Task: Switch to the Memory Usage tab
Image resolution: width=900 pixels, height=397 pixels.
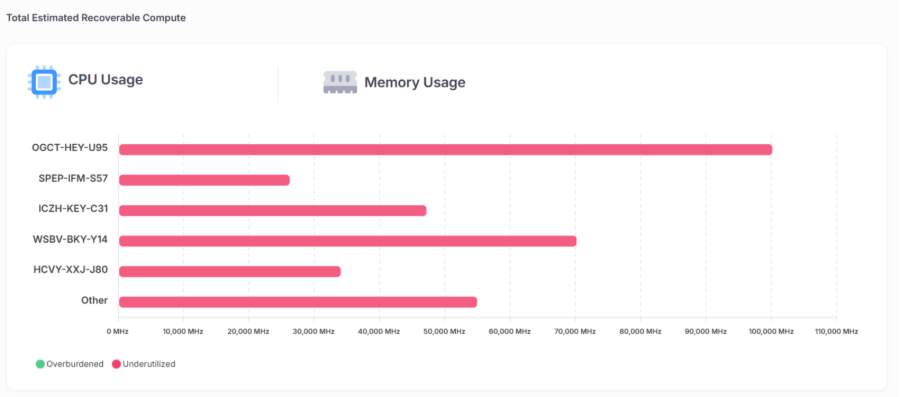Action: (394, 83)
